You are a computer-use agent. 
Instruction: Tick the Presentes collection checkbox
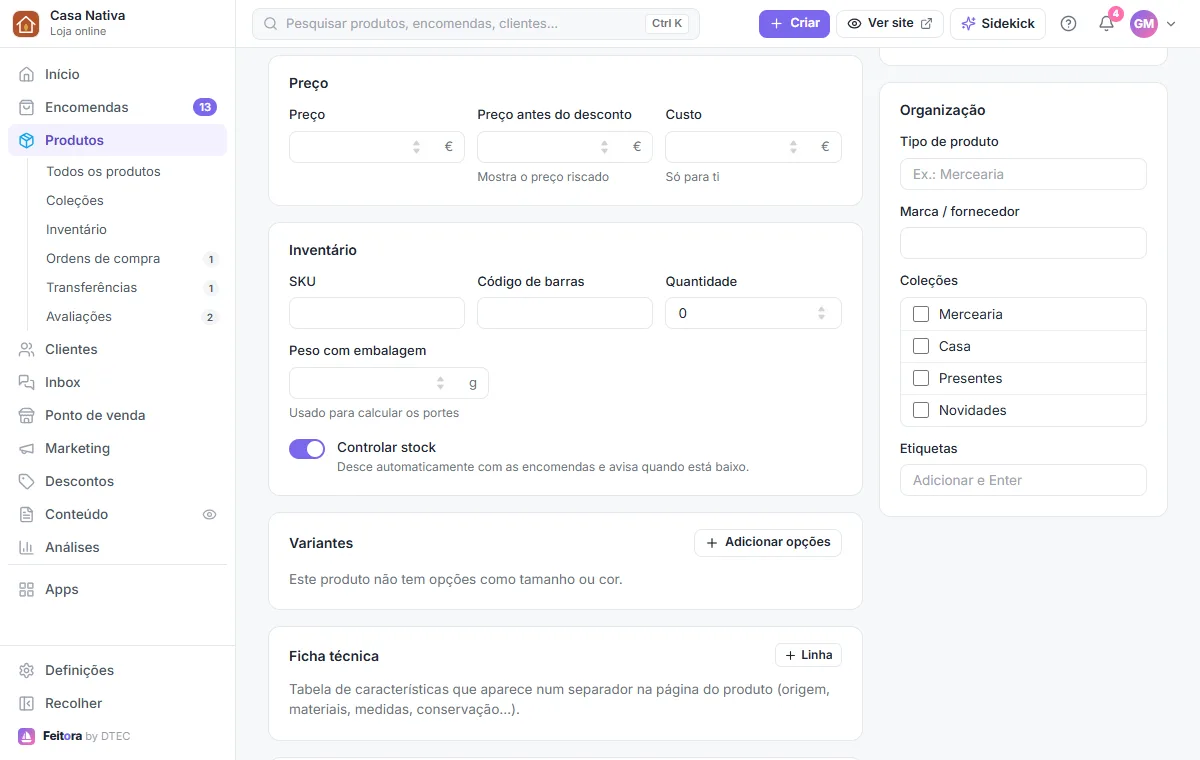tap(921, 378)
